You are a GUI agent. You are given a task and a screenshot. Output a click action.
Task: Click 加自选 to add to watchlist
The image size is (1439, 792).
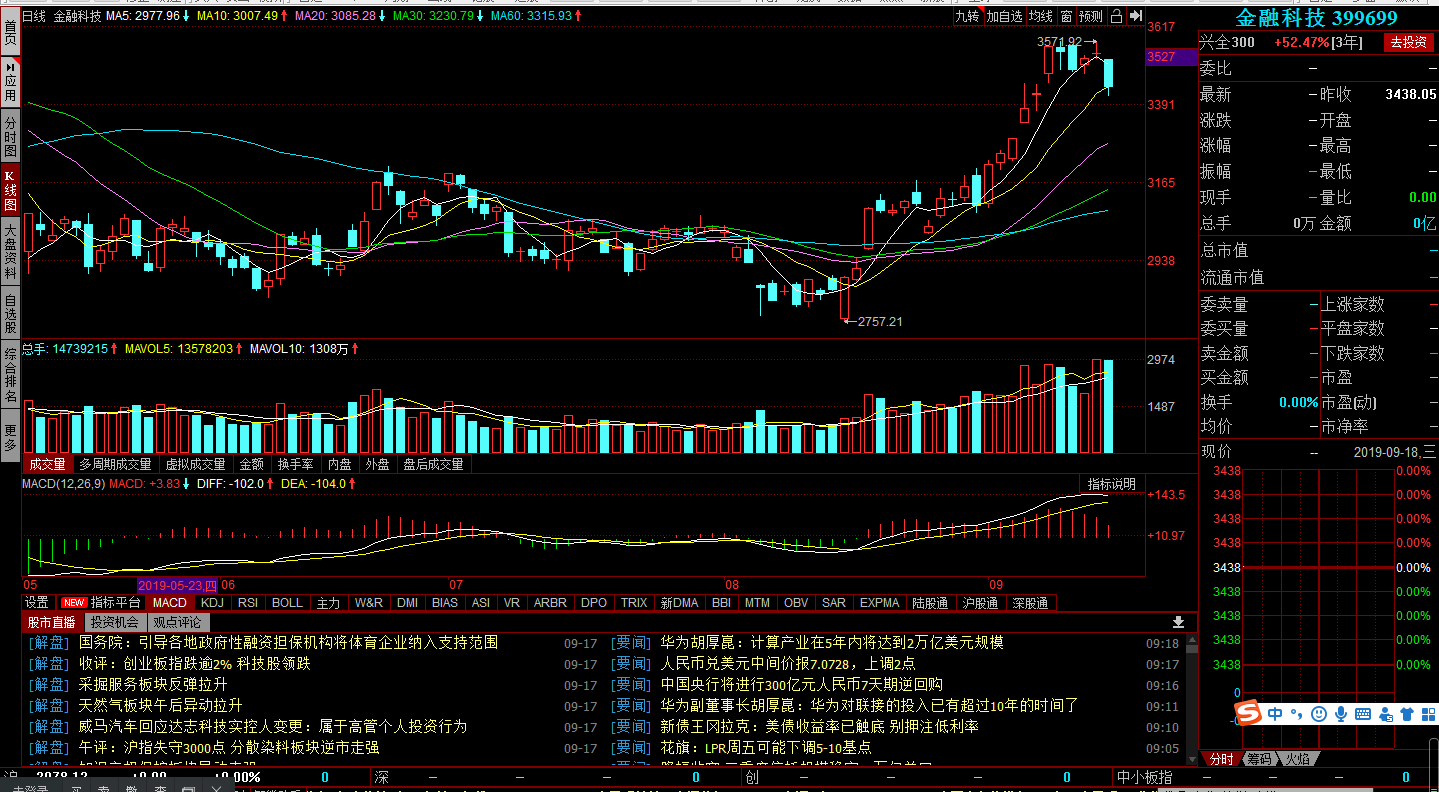point(1004,16)
